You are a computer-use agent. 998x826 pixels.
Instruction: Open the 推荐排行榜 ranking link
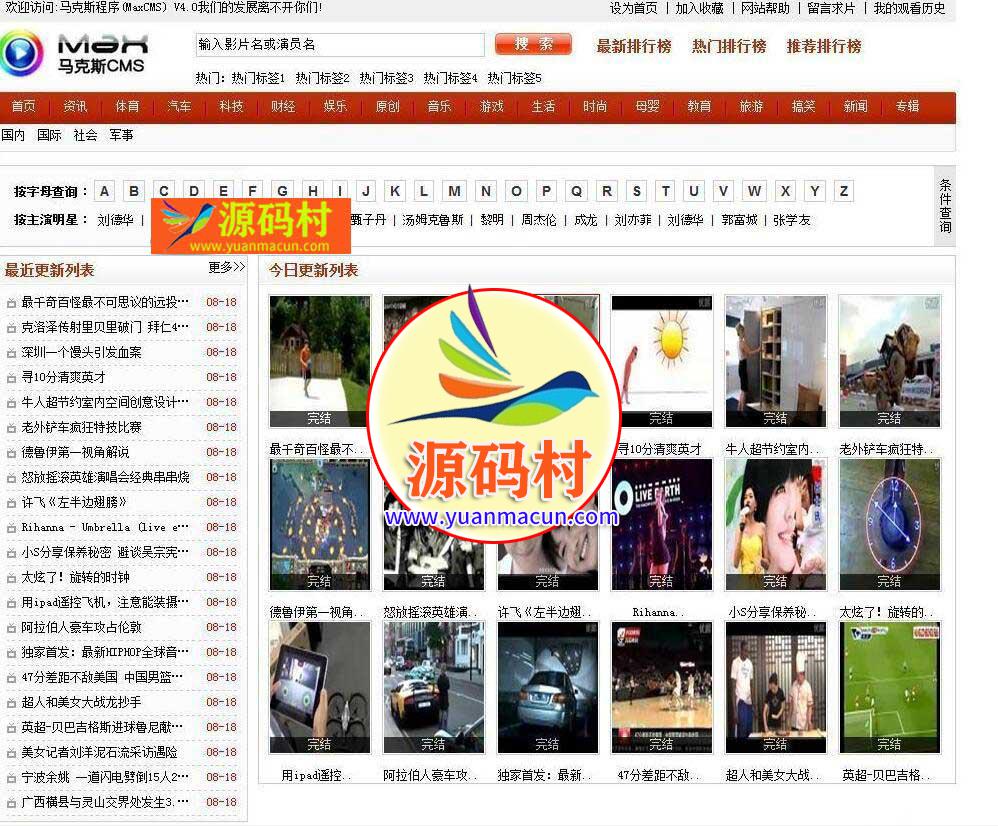[x=823, y=46]
